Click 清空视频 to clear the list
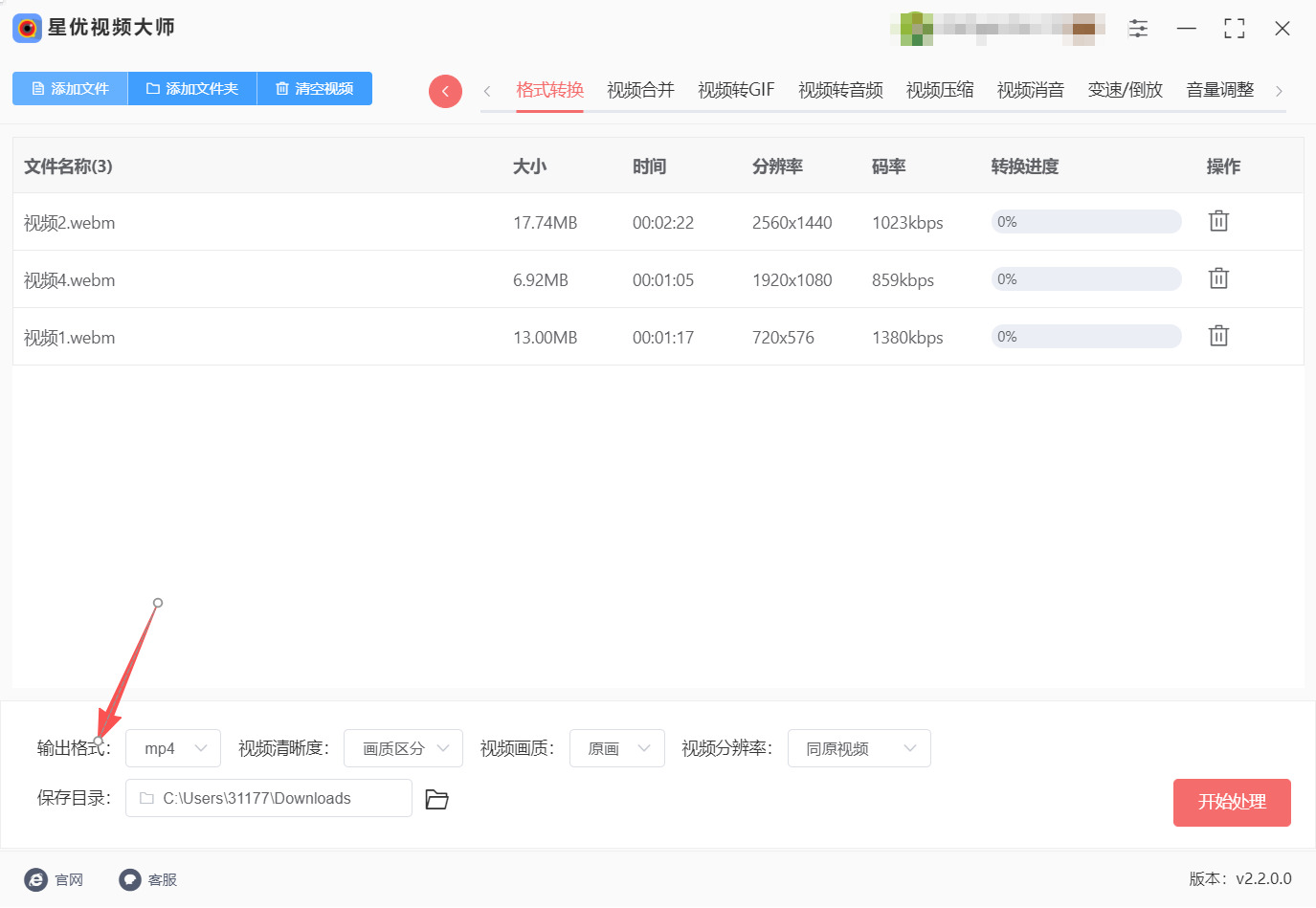Image resolution: width=1316 pixels, height=908 pixels. [x=315, y=88]
